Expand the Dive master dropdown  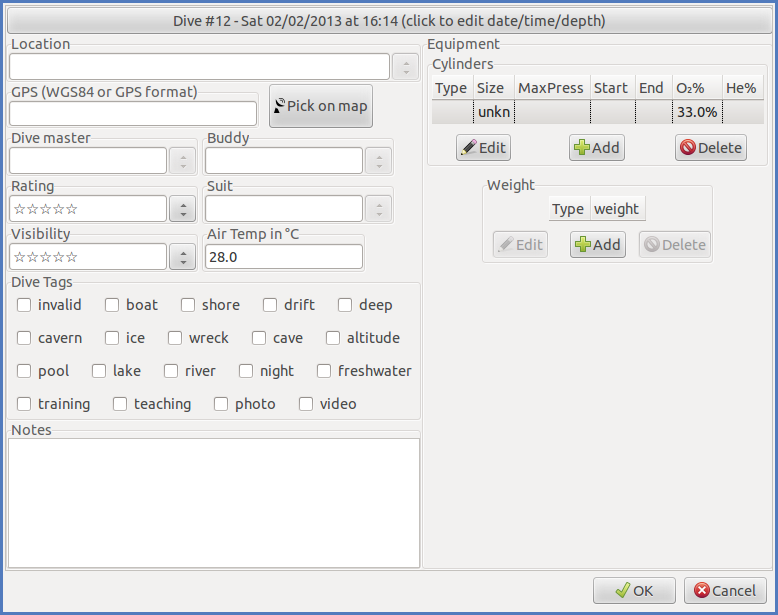[x=183, y=161]
